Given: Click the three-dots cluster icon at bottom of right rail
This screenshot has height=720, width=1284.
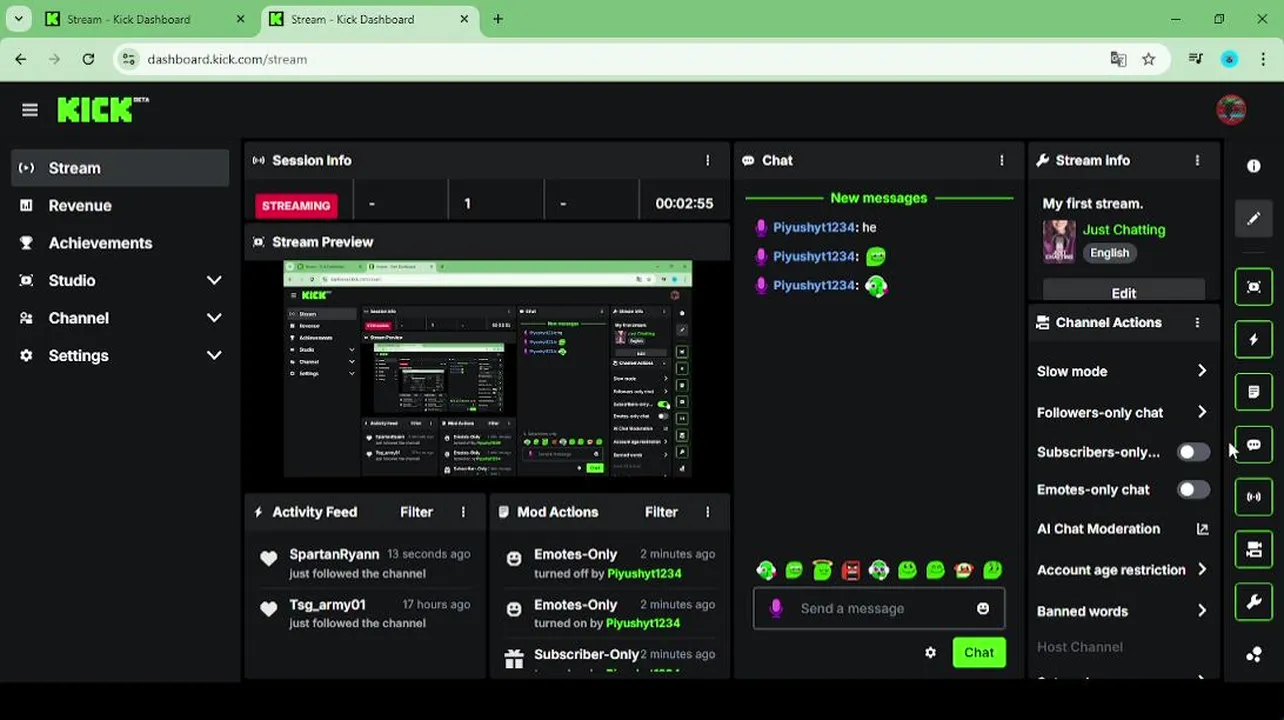Looking at the screenshot, I should tap(1254, 654).
